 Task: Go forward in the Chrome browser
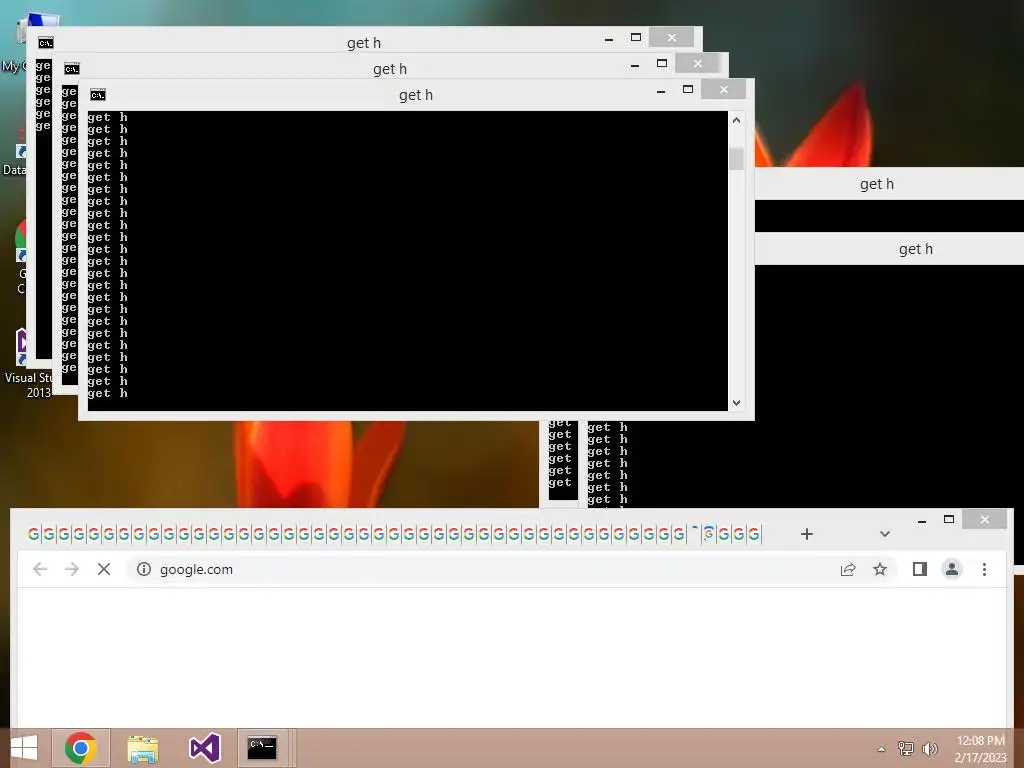coord(72,569)
